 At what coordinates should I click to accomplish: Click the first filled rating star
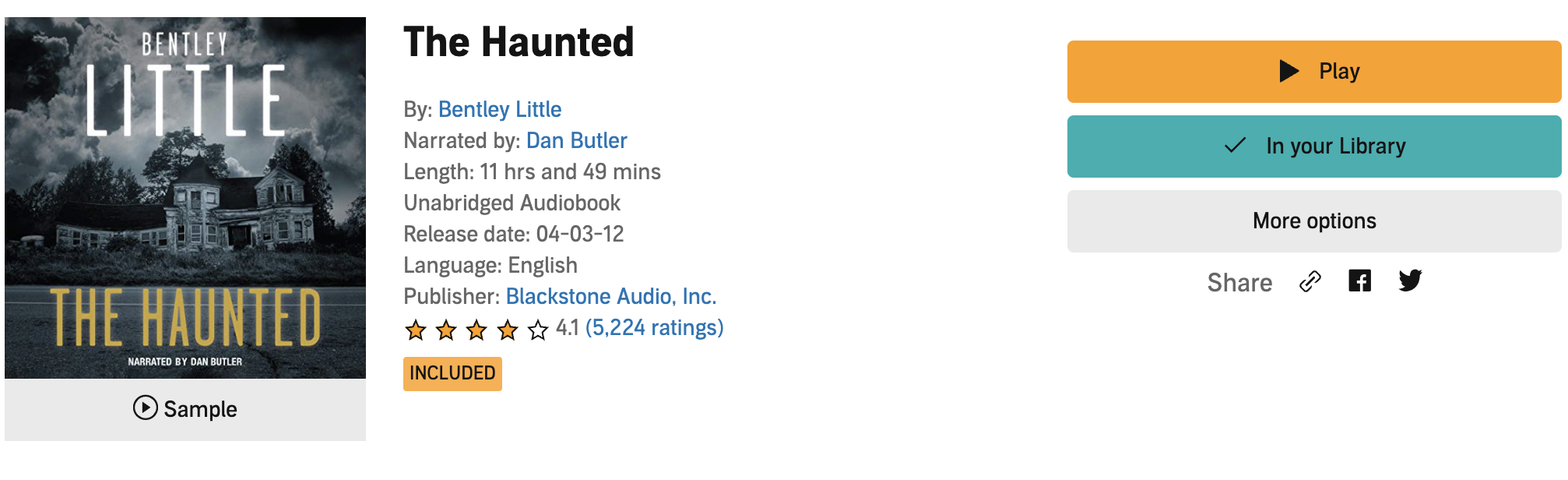(416, 330)
